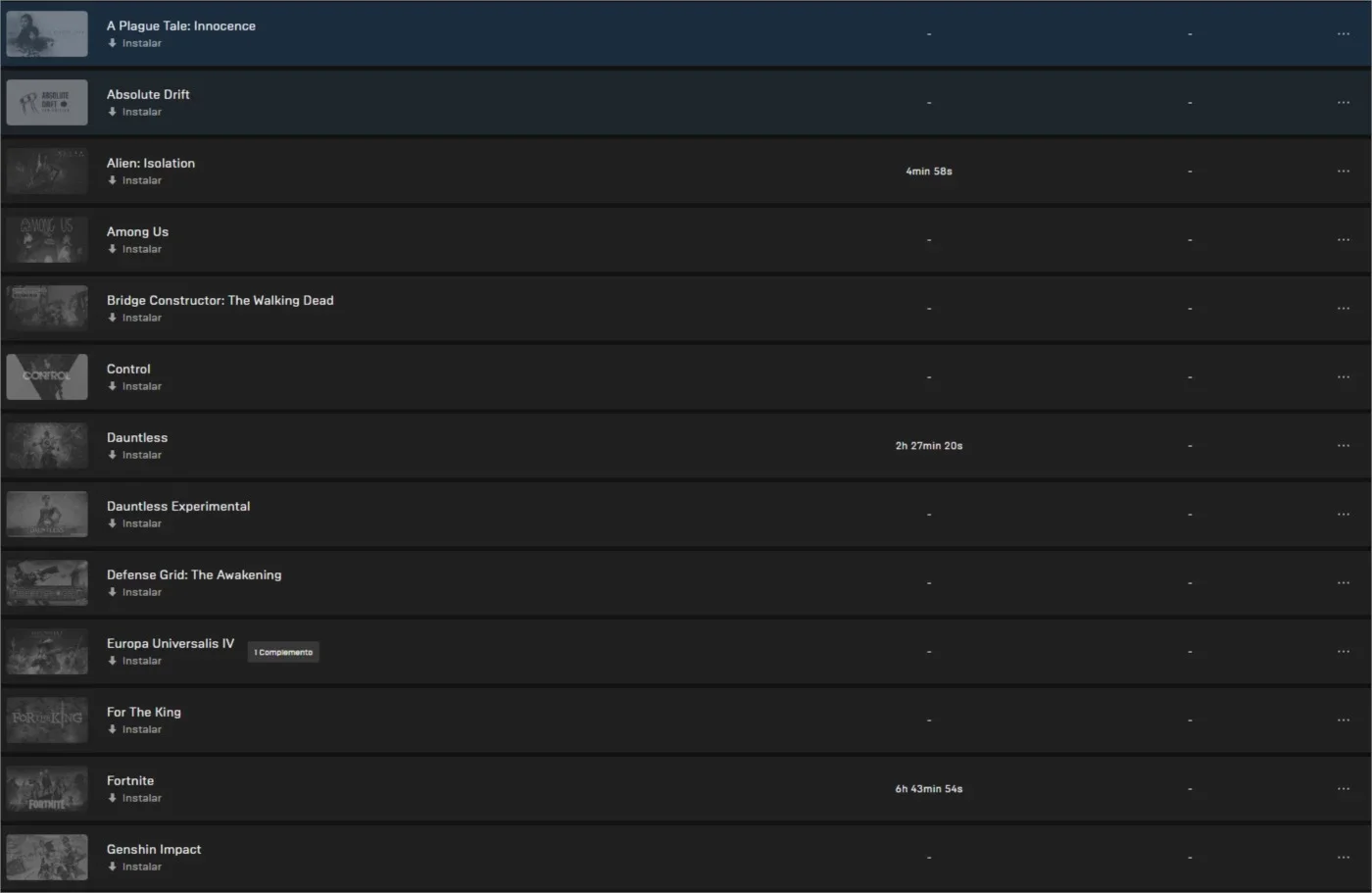Click Instalar under Among Us
The image size is (1372, 893).
click(x=135, y=249)
